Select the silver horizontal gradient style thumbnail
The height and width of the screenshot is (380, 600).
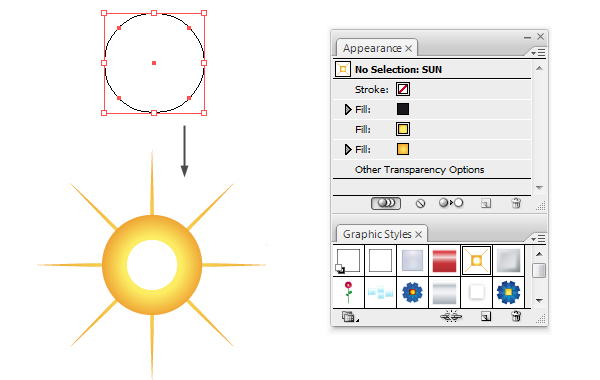(x=444, y=292)
